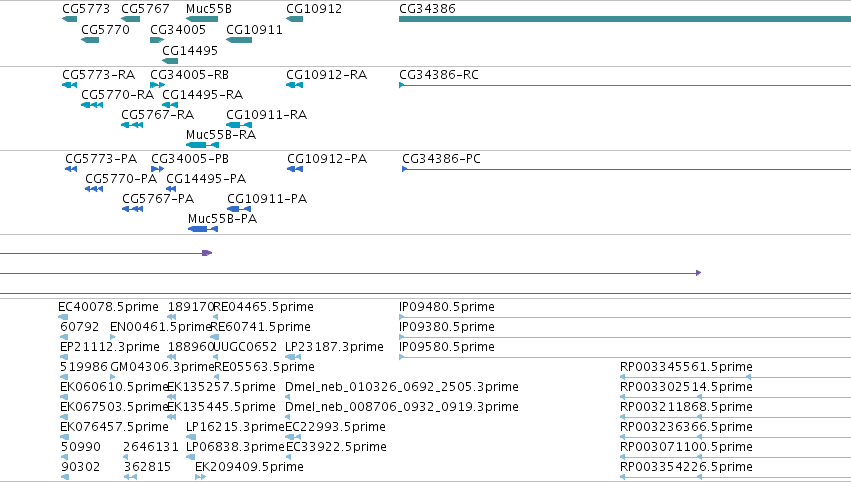Open the CG34386-PC protein label
This screenshot has height=482, width=851.
[x=441, y=159]
